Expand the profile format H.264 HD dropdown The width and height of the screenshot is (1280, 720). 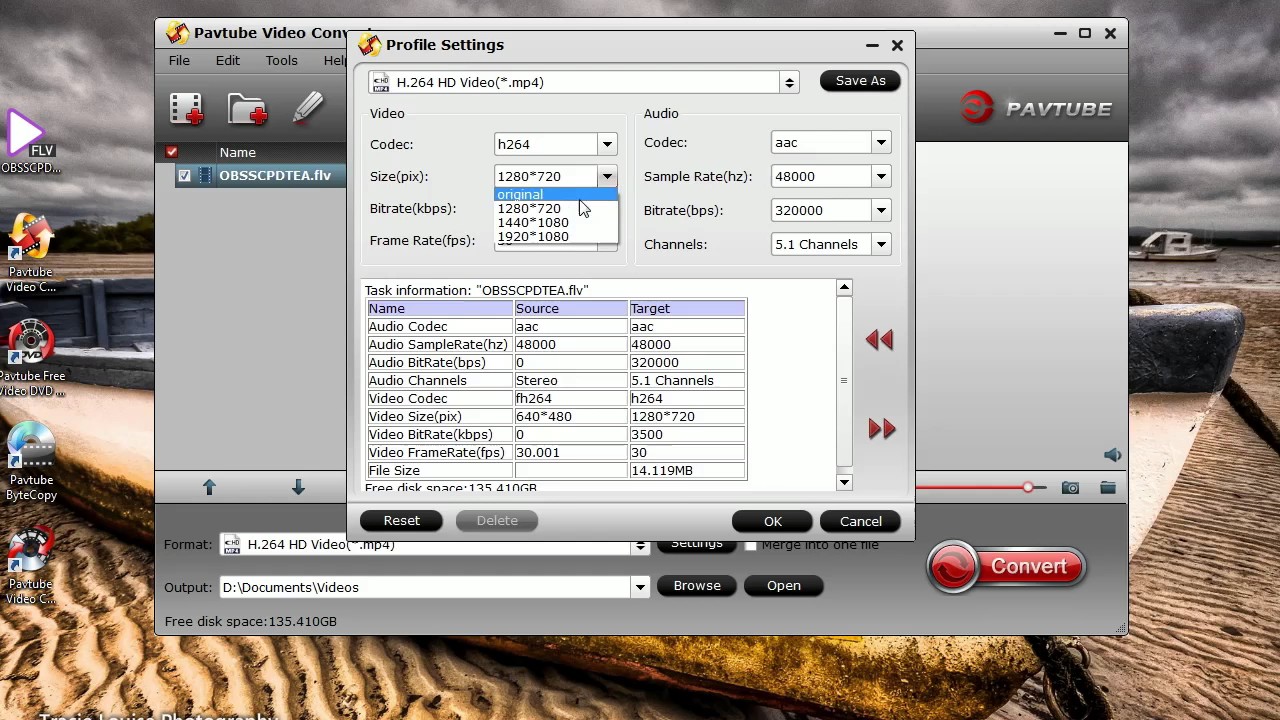789,83
